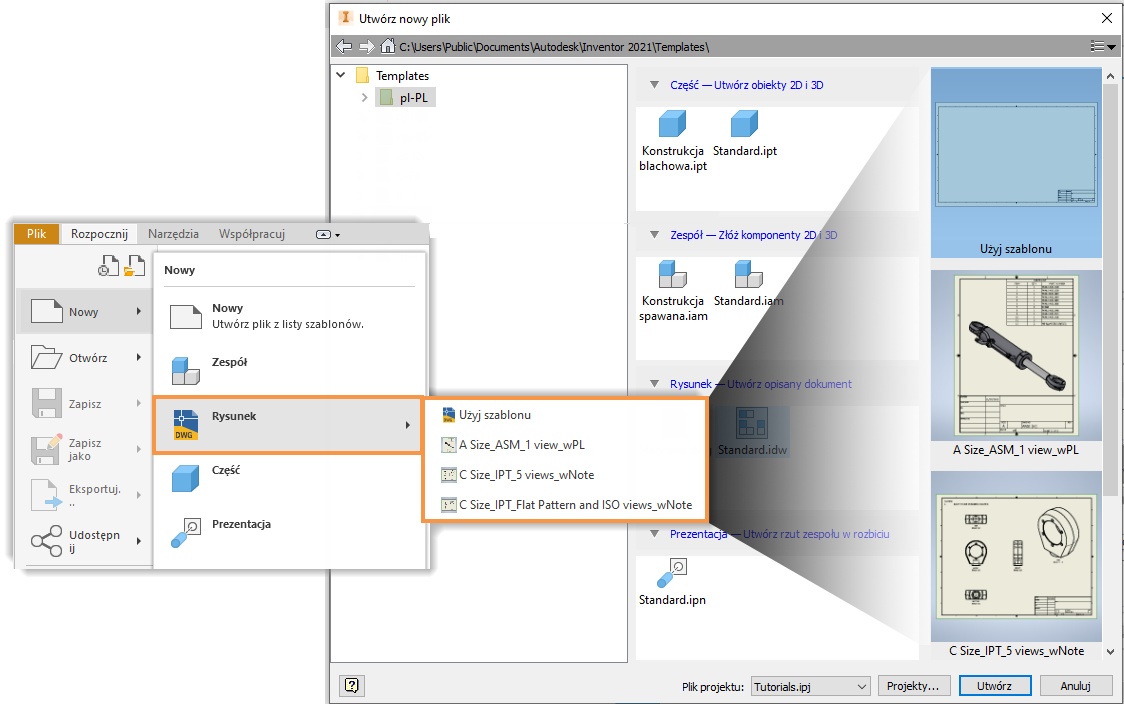The image size is (1124, 704).
Task: Click the Rysunek entry label in Nowy list
Action: [234, 416]
